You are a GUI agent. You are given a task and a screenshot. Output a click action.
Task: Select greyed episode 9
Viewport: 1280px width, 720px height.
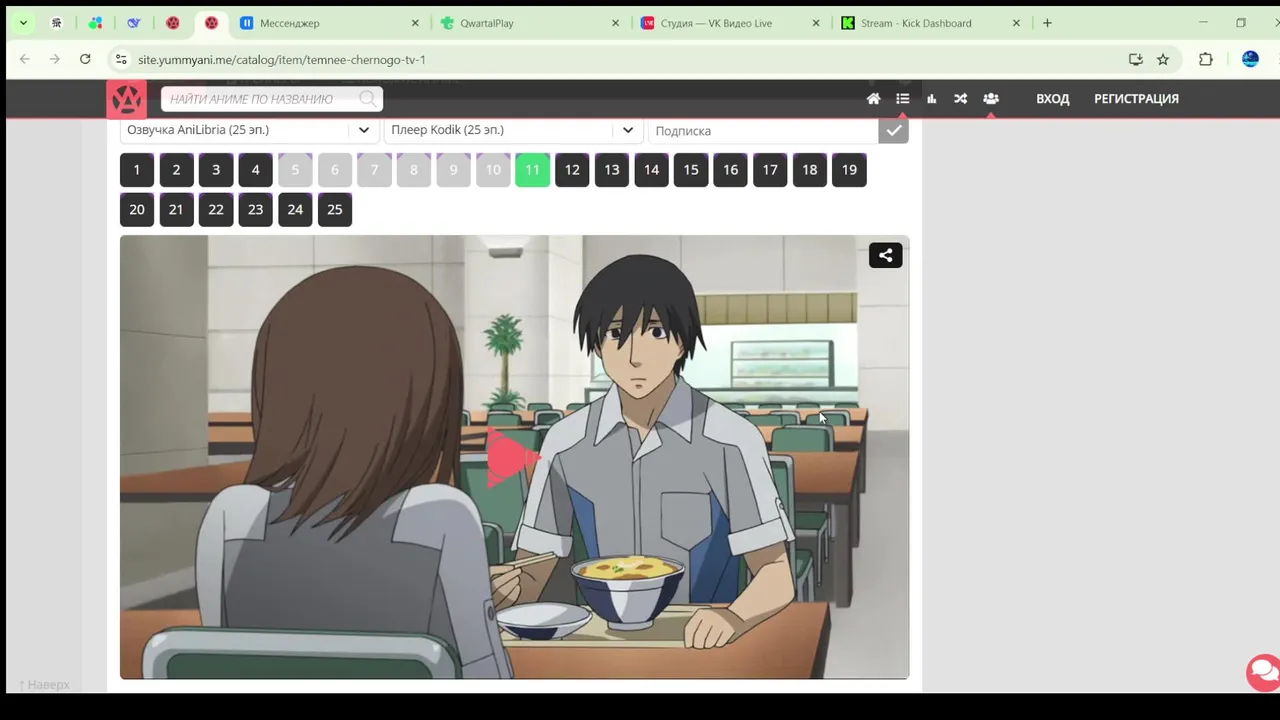(x=453, y=170)
